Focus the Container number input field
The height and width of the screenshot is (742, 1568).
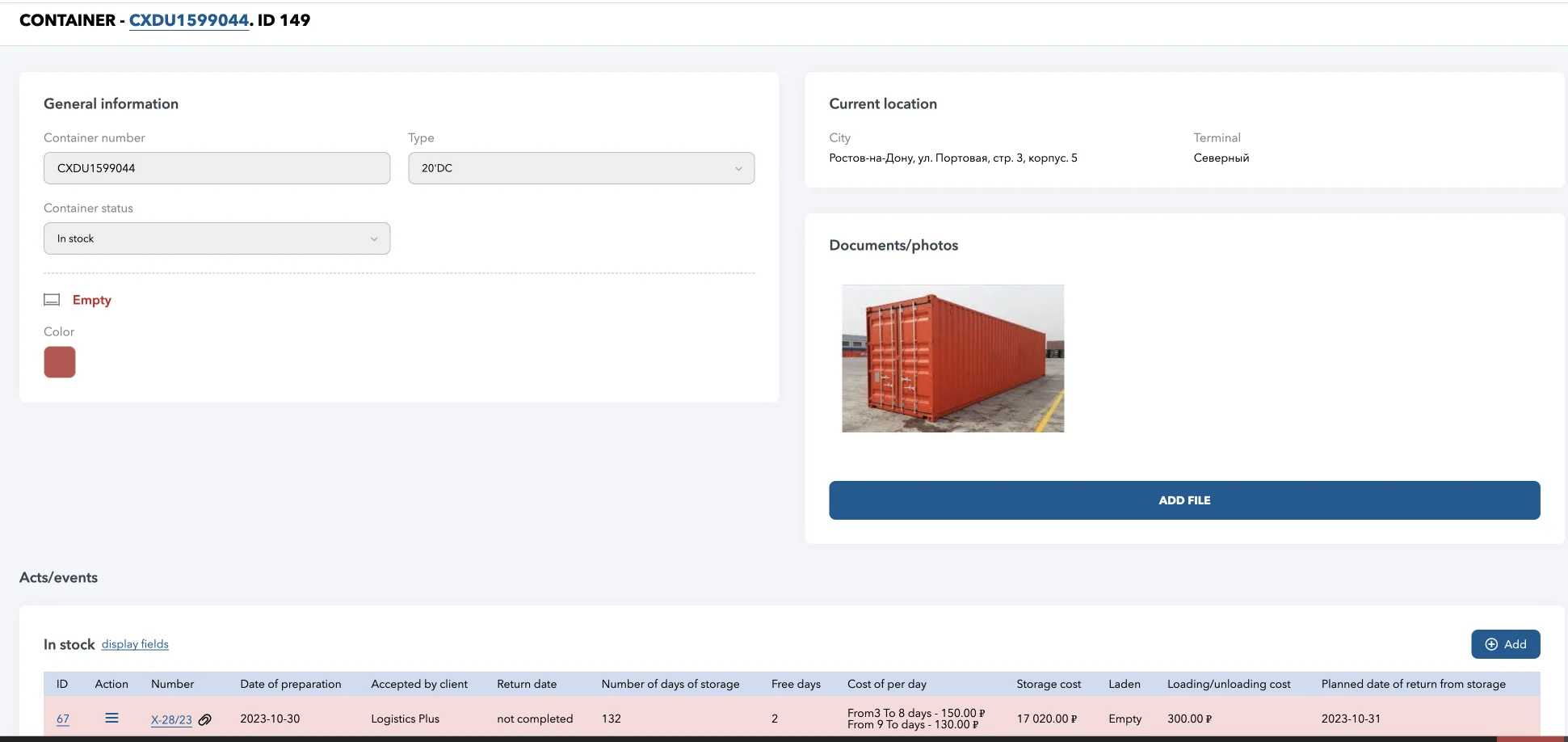click(x=216, y=168)
